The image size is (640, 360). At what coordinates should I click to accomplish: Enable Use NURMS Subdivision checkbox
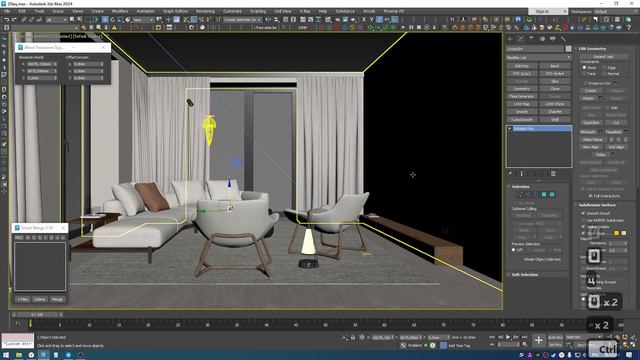coord(583,220)
